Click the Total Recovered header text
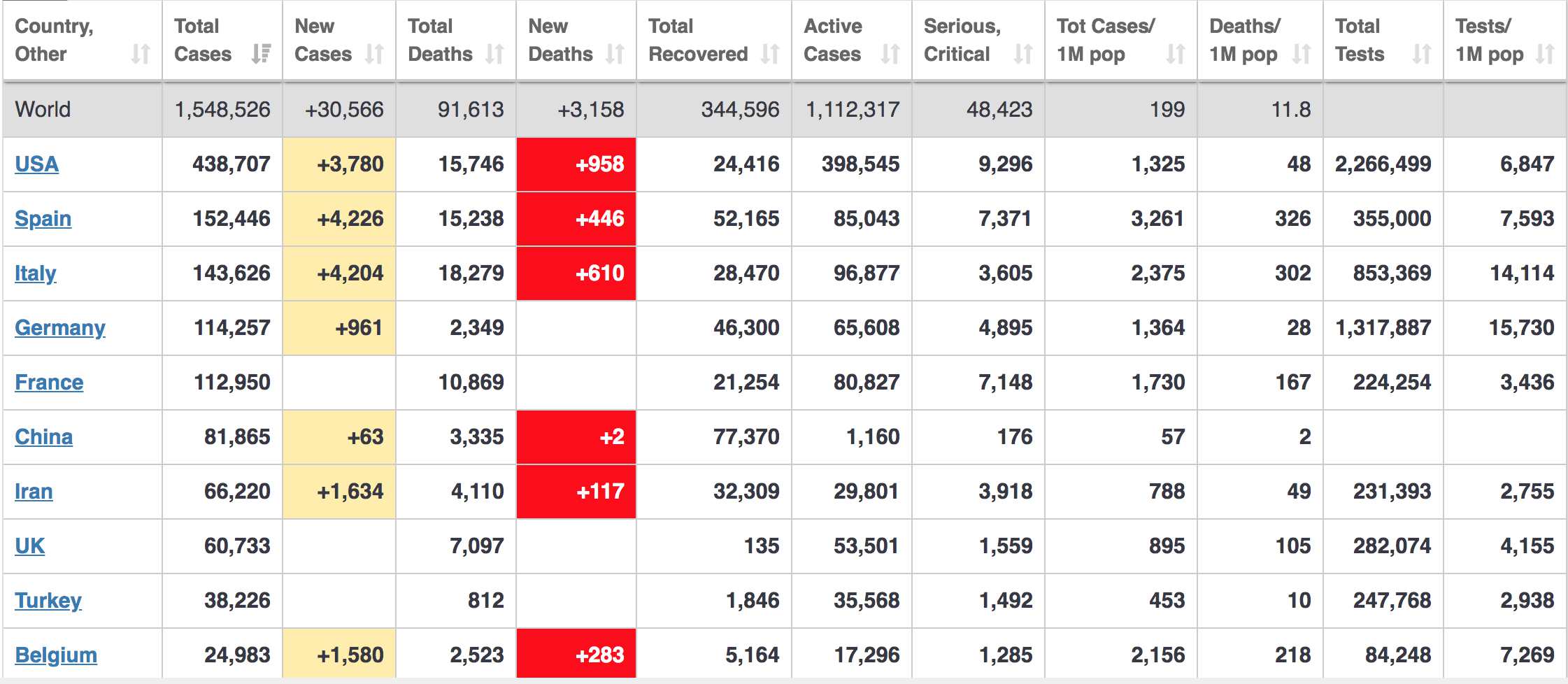The image size is (1568, 684). (698, 40)
